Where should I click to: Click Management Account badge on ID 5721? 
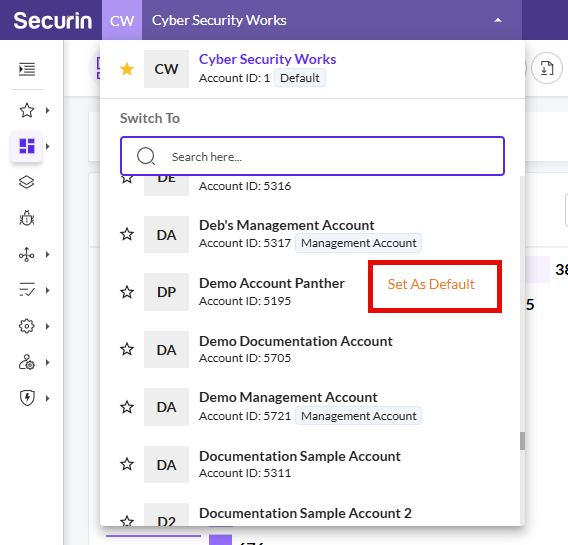[358, 416]
